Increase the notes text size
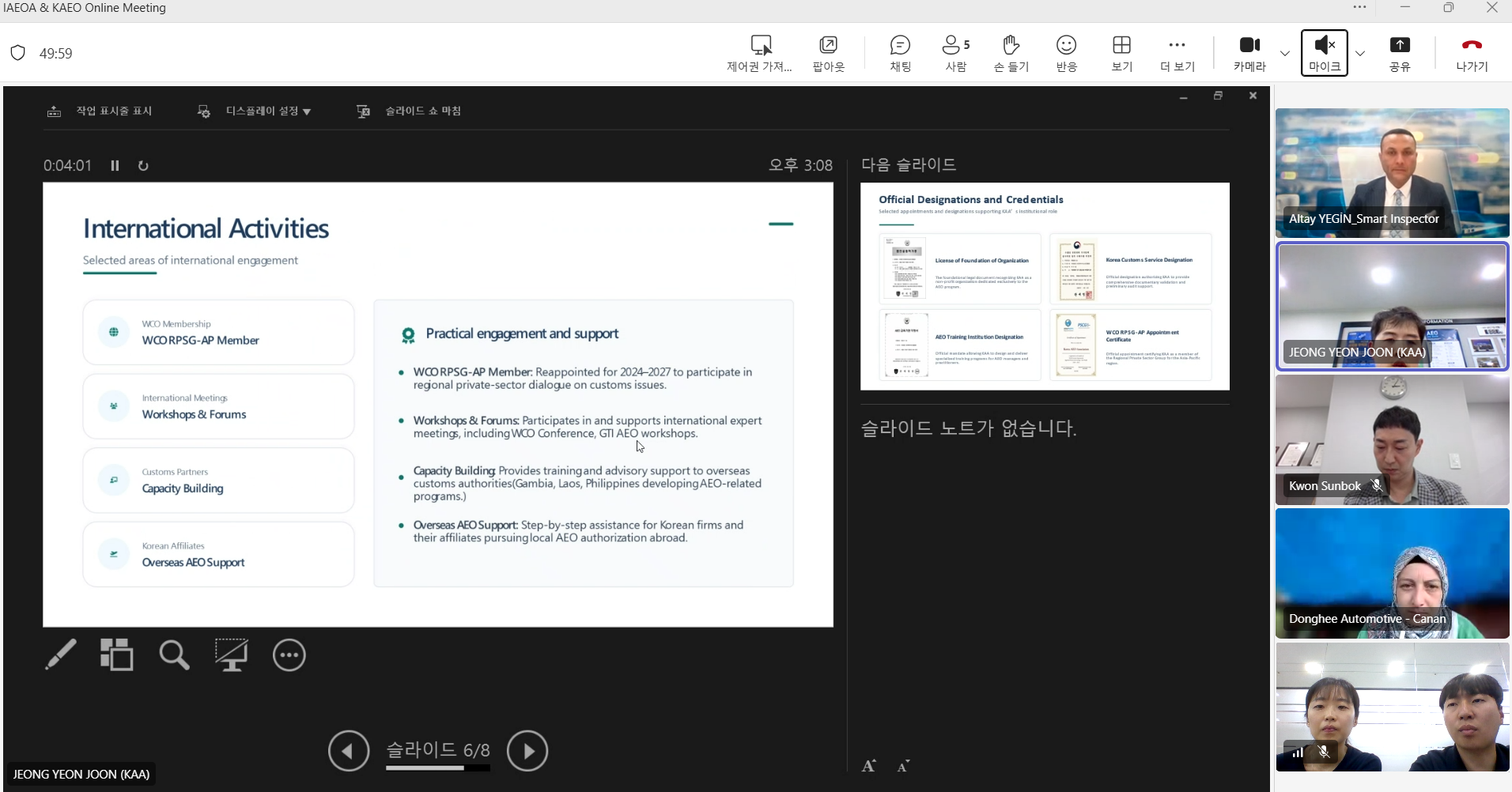 (869, 765)
